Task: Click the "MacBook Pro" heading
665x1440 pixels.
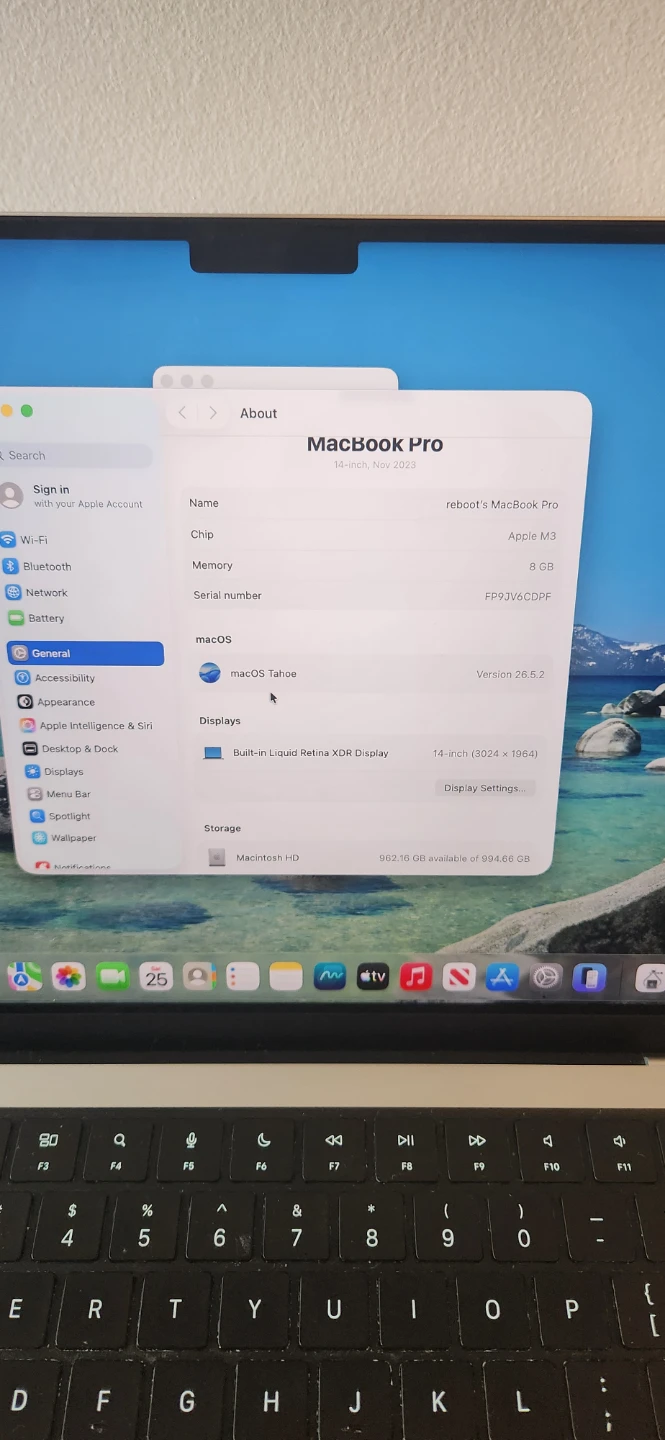Action: [x=375, y=444]
